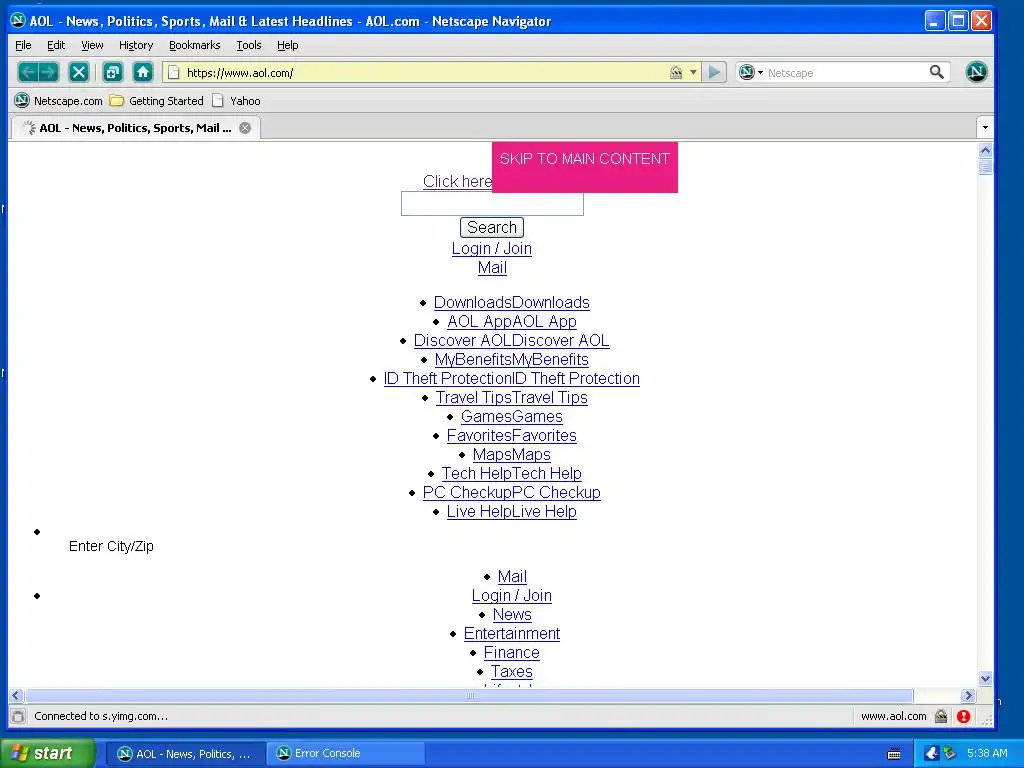
Task: Open the Games link
Action: pyautogui.click(x=511, y=416)
